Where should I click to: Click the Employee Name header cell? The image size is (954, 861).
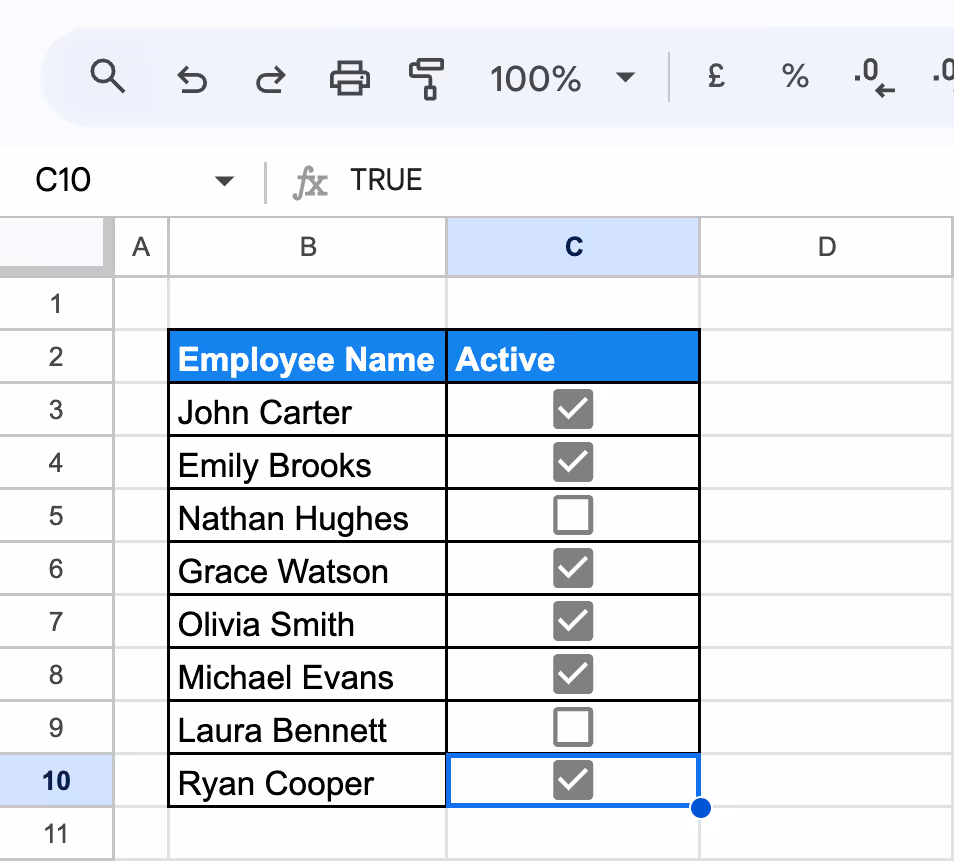[306, 355]
